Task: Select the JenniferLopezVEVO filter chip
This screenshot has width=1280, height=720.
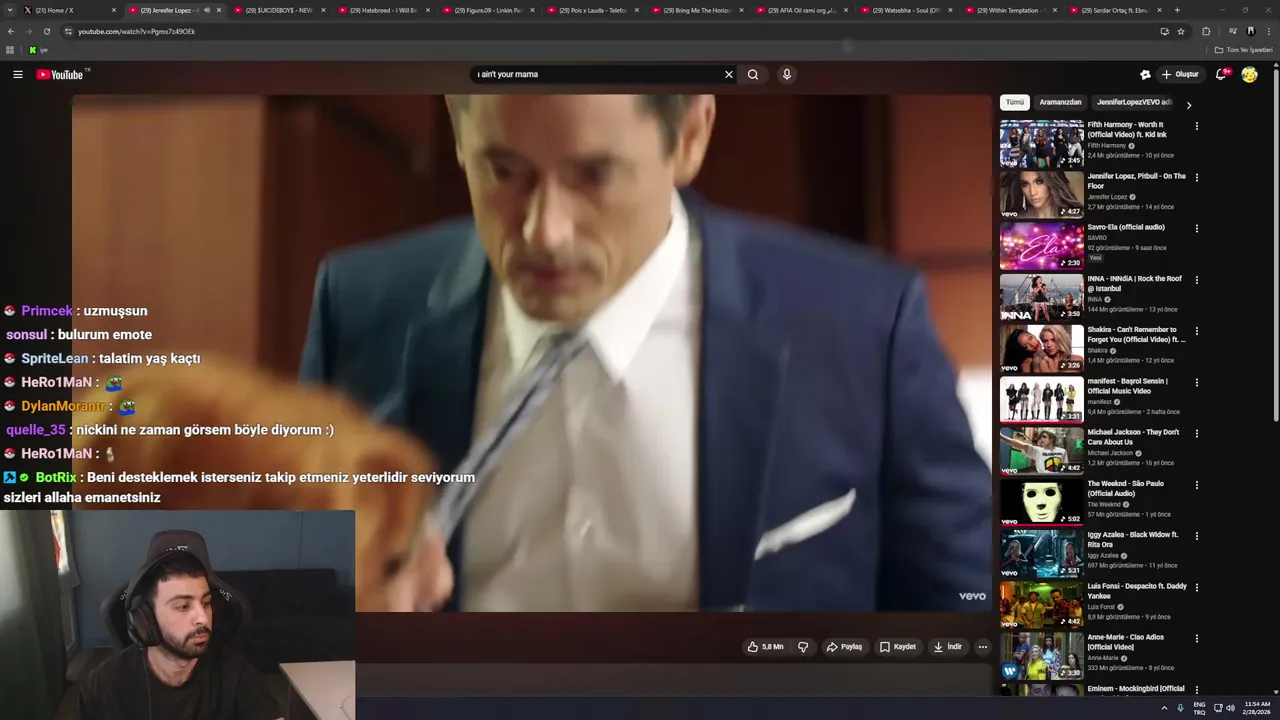Action: click(x=1134, y=102)
